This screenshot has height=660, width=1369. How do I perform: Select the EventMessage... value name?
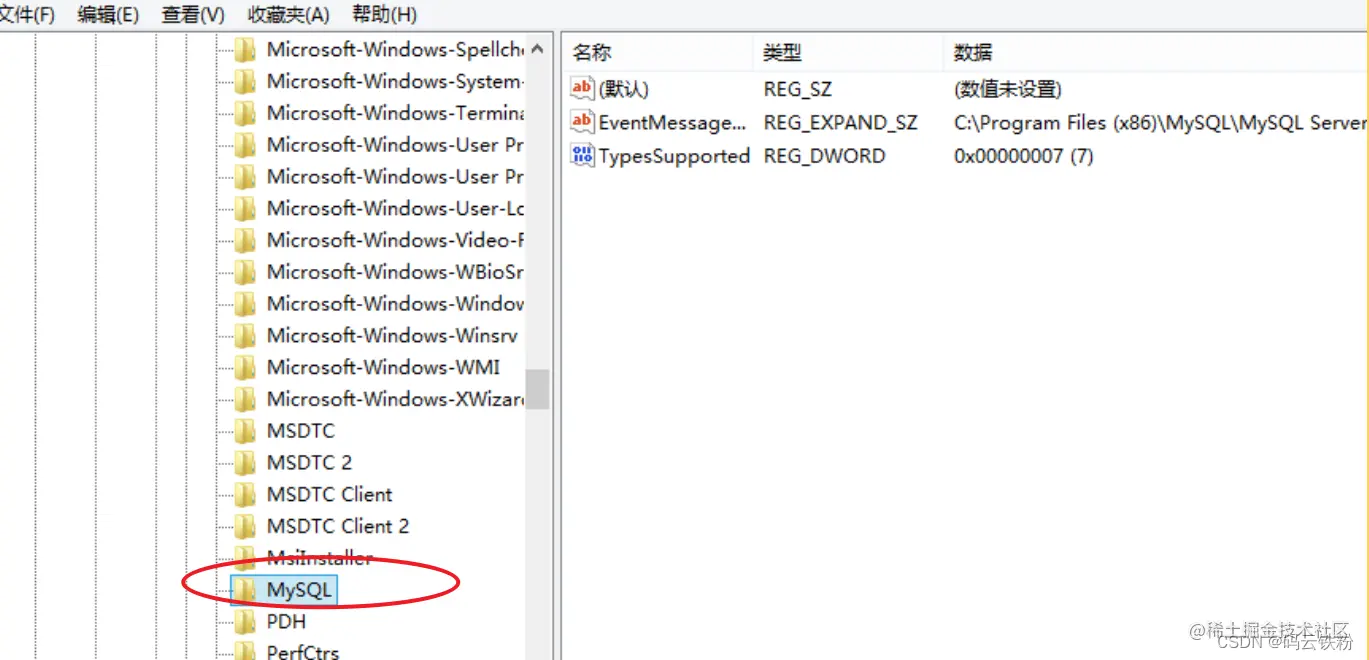pos(672,122)
